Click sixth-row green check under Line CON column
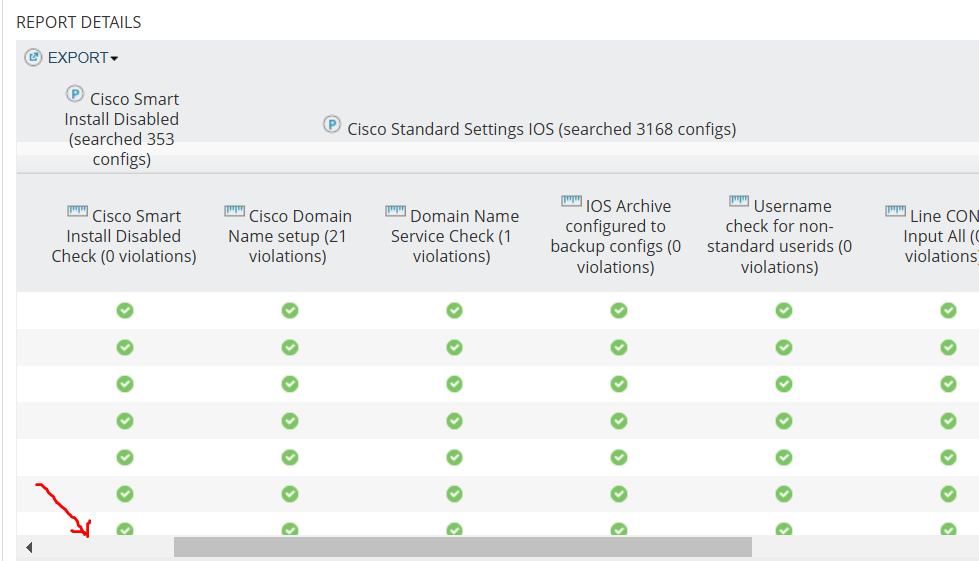Image resolution: width=979 pixels, height=561 pixels. tap(948, 494)
